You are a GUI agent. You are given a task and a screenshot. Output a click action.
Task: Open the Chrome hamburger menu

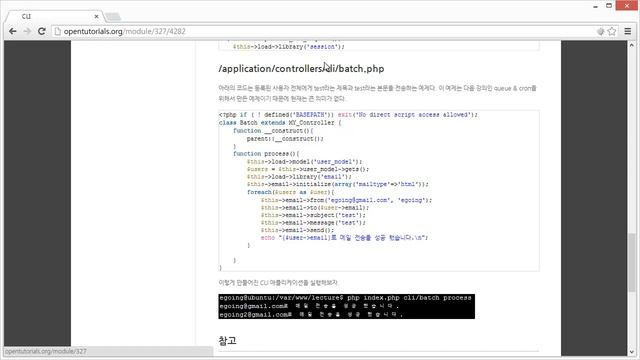628,31
